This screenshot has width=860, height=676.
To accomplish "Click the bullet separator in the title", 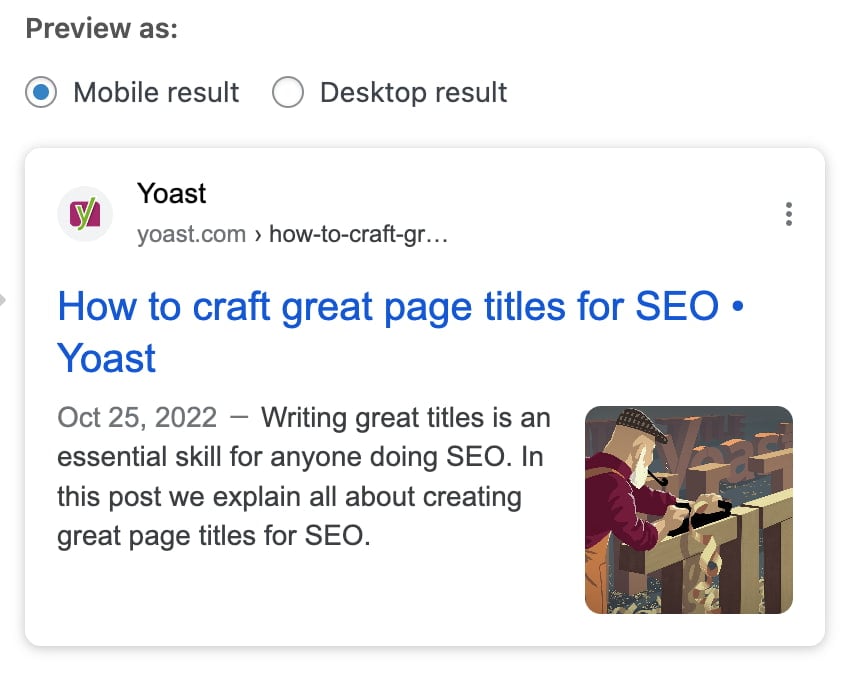I will pyautogui.click(x=738, y=306).
